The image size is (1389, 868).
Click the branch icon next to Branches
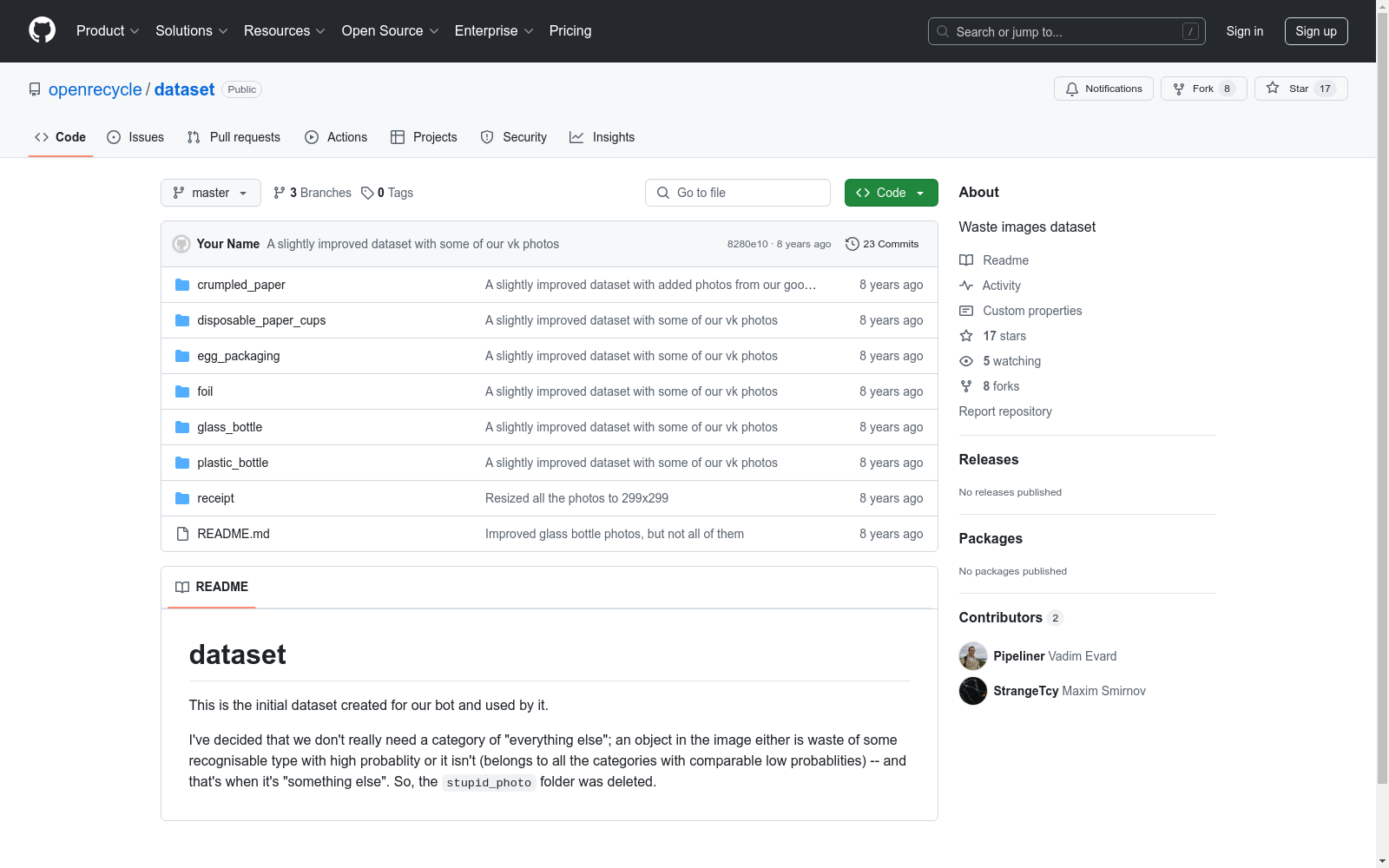pyautogui.click(x=280, y=193)
